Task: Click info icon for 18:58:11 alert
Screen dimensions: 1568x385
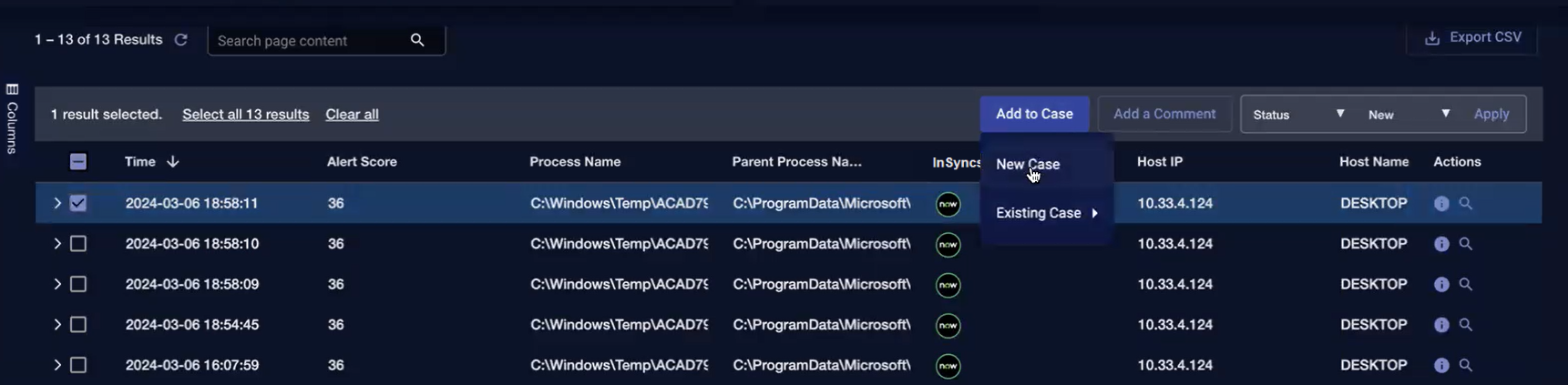Action: pos(1441,204)
